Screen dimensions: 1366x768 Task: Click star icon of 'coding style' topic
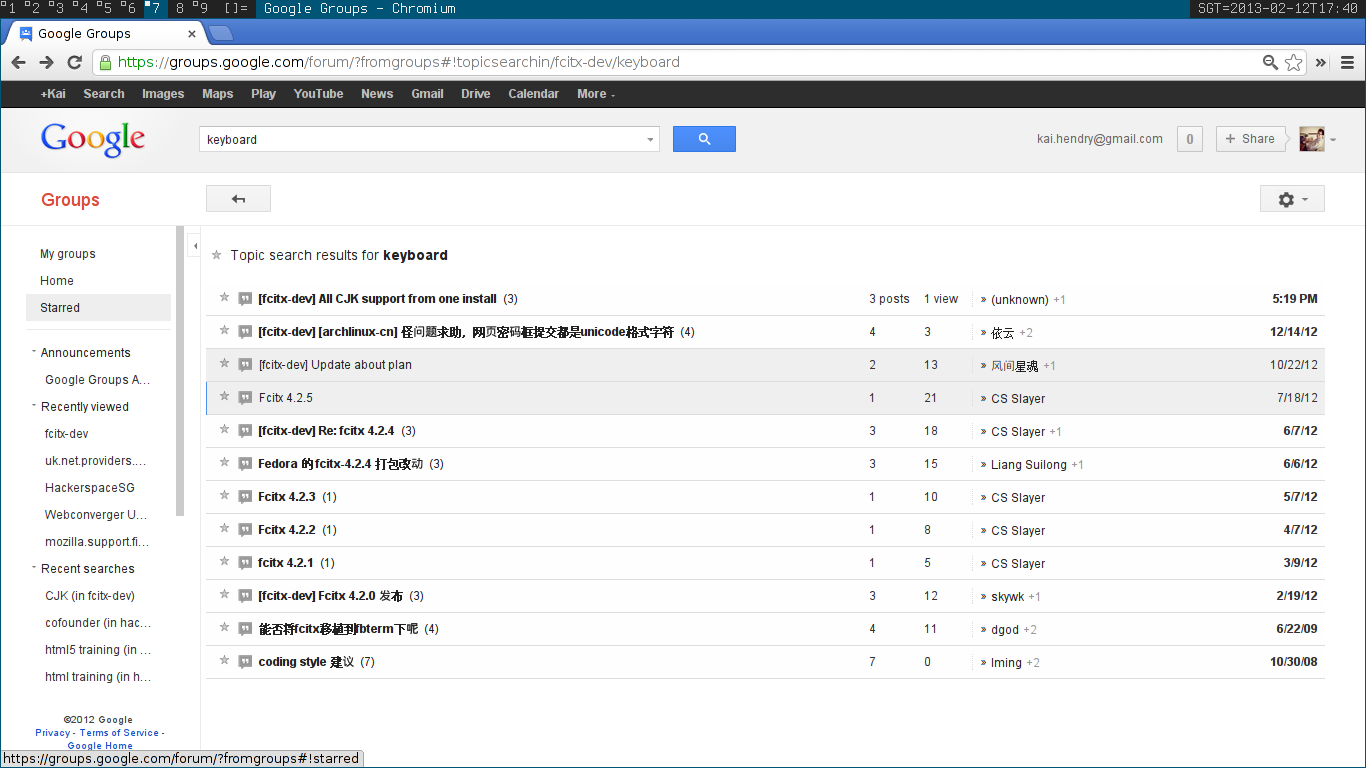pyautogui.click(x=224, y=661)
